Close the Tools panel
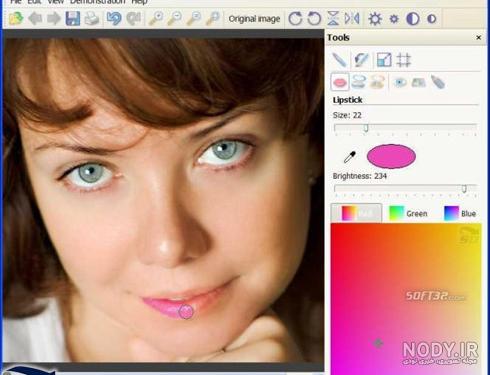 point(479,38)
